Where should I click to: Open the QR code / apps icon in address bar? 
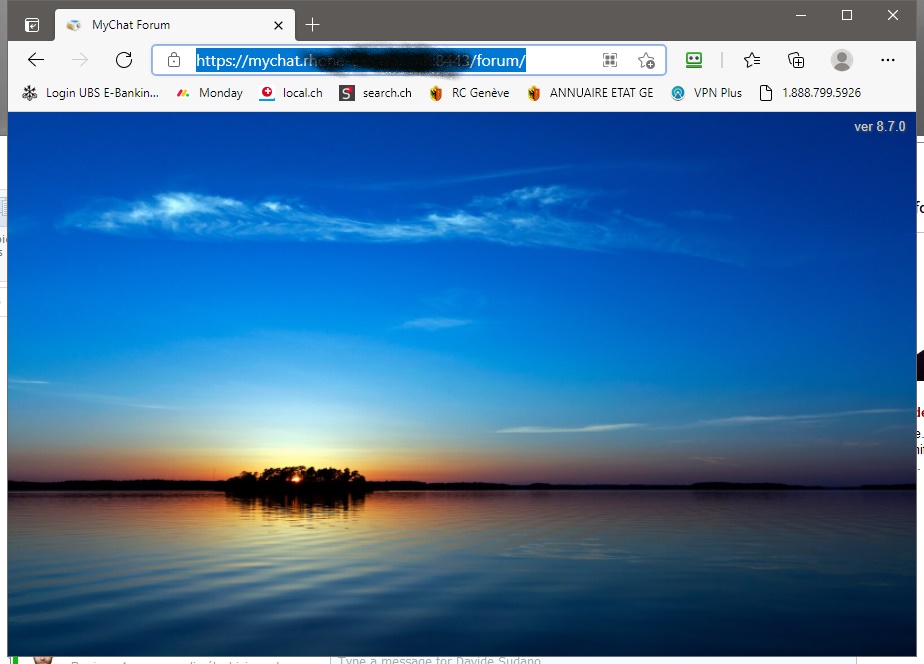click(x=610, y=61)
